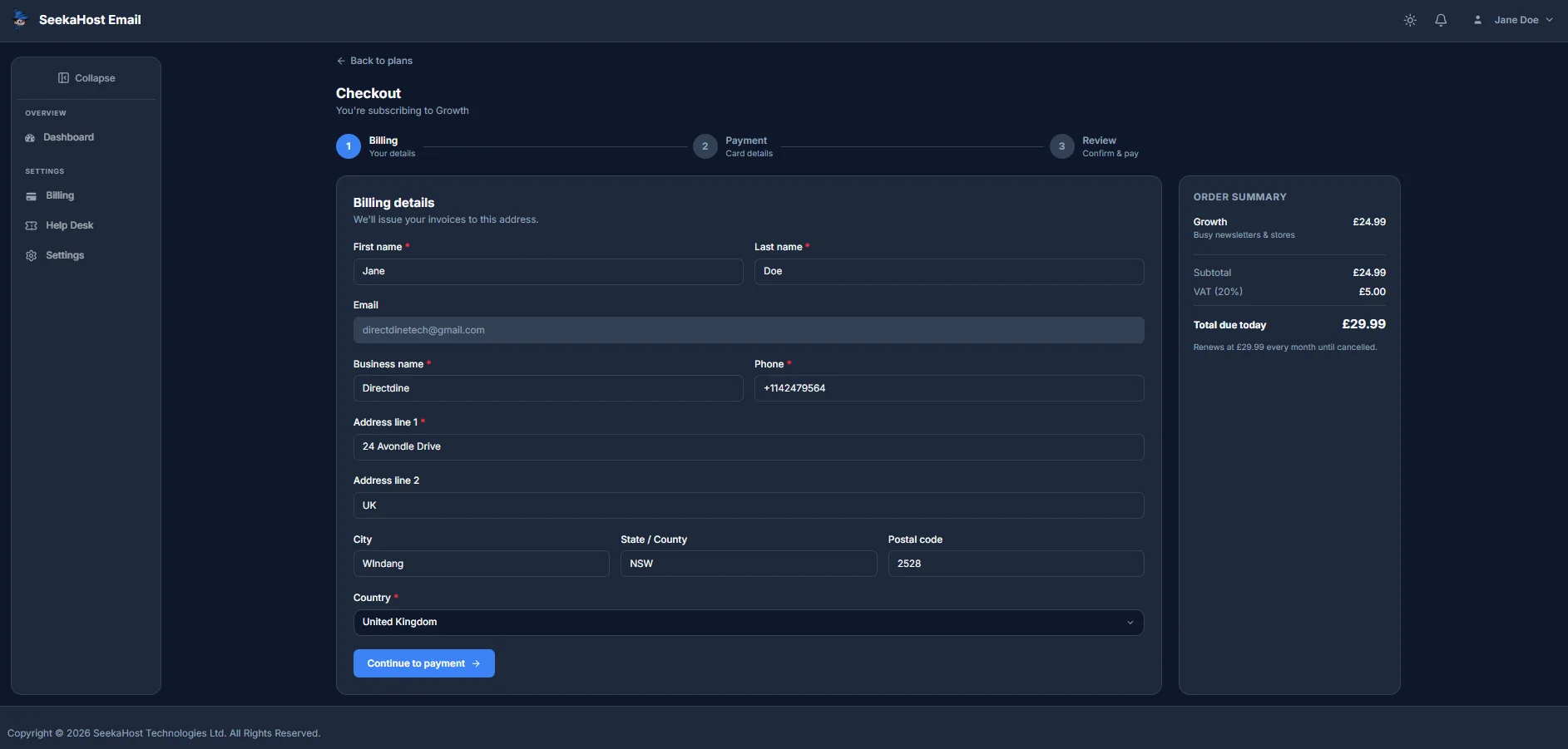Open Help Desk in the sidebar
This screenshot has height=749, width=1568.
coord(59,225)
